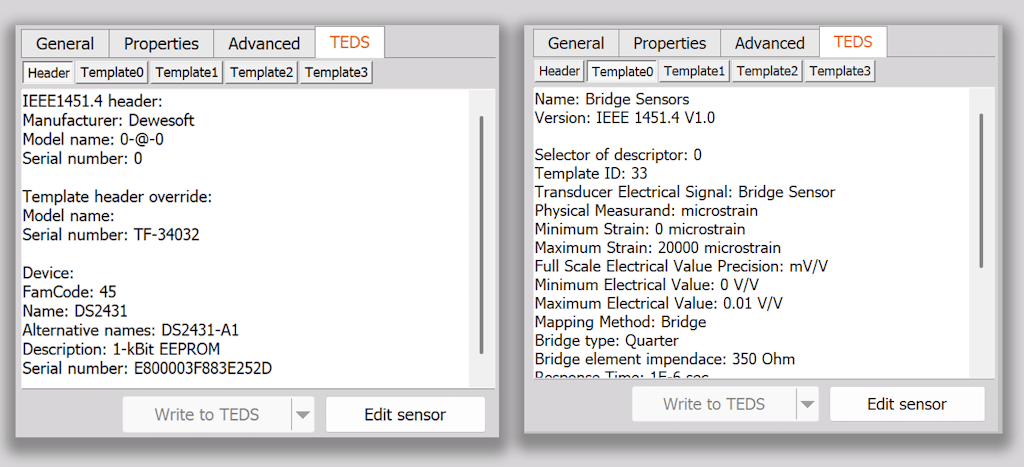Click 'Serial number: E800003F883E252D' line
The width and height of the screenshot is (1024, 467).
point(147,368)
